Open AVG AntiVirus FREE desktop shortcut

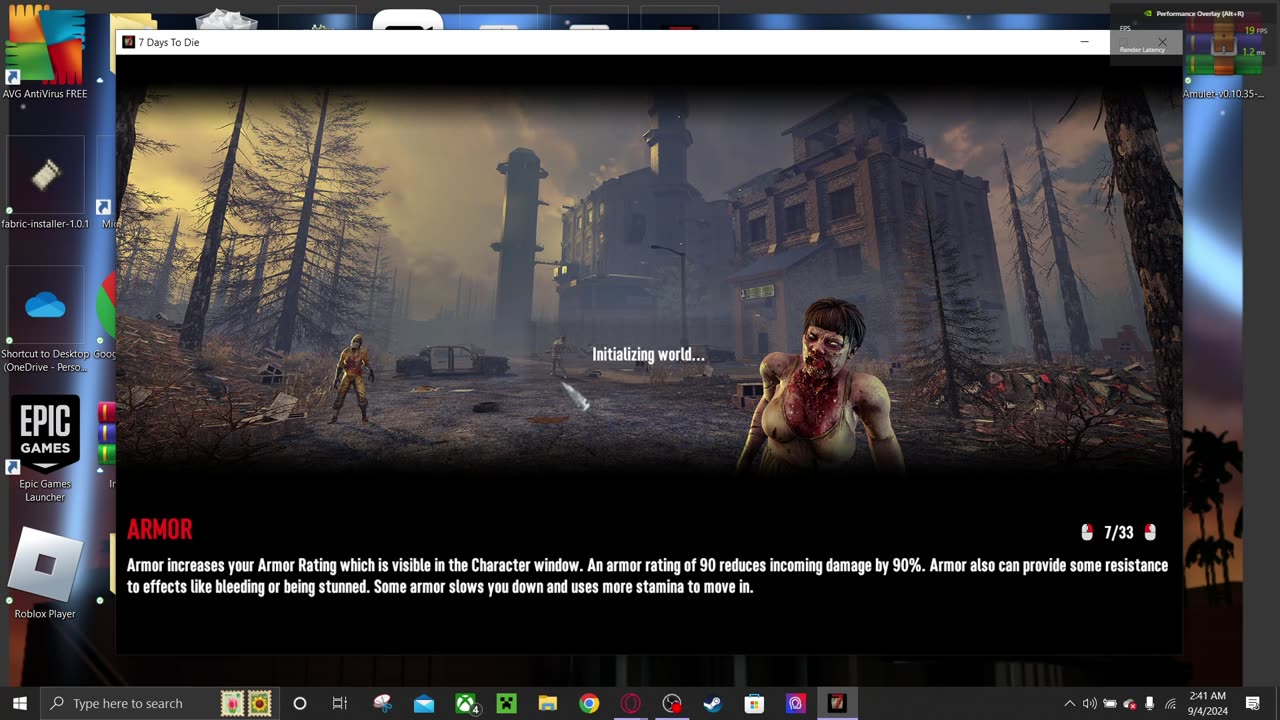(x=45, y=52)
